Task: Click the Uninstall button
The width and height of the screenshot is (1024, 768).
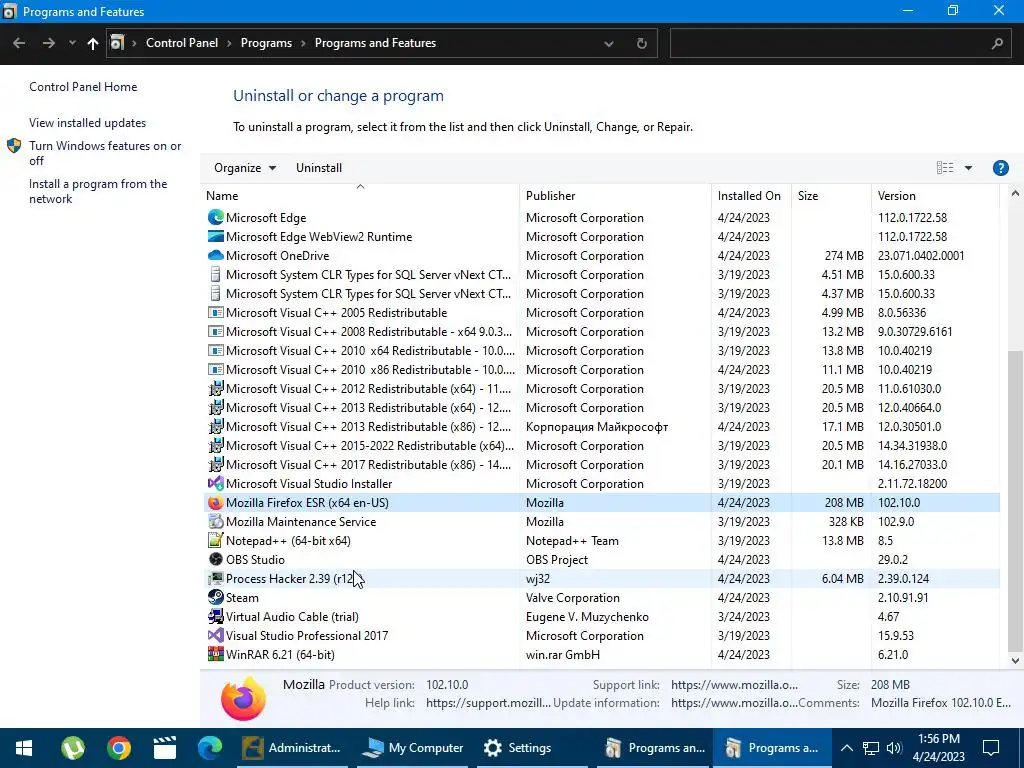Action: point(319,168)
